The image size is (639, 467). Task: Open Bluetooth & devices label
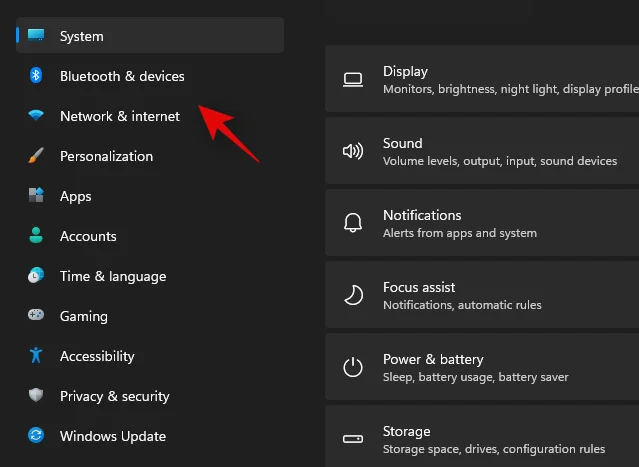pyautogui.click(x=122, y=76)
